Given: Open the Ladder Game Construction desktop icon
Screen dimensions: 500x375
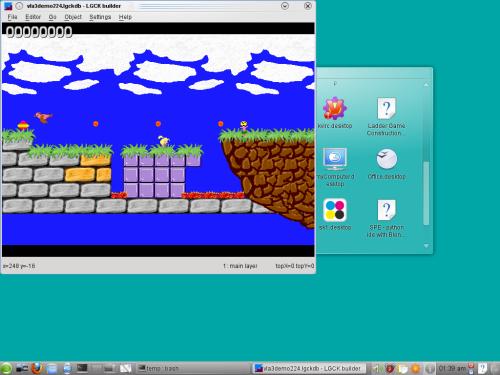Looking at the screenshot, I should click(386, 108).
